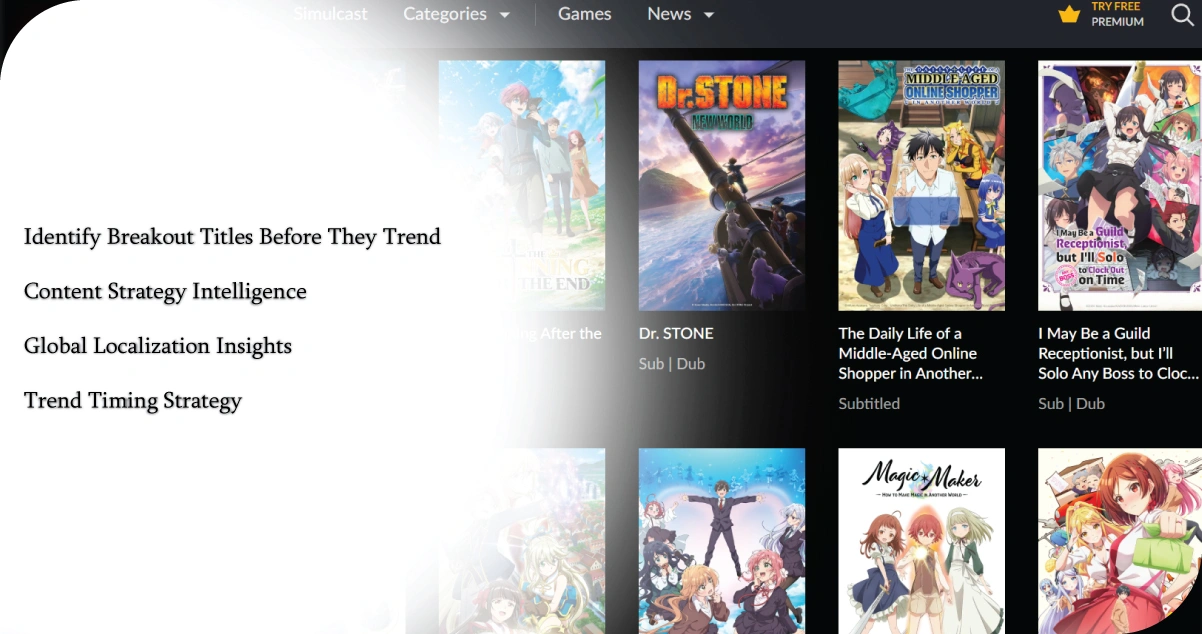
Task: Select Content Strategy Intelligence text
Action: [165, 292]
